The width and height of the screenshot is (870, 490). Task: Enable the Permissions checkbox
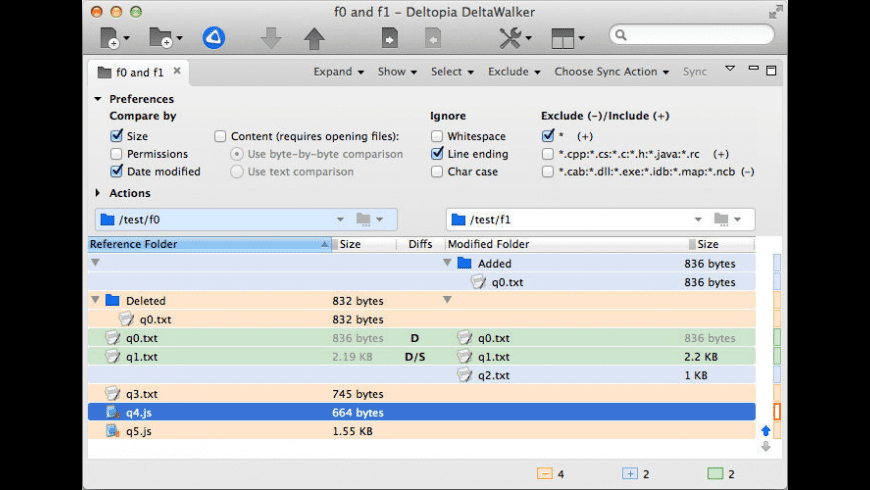click(117, 154)
